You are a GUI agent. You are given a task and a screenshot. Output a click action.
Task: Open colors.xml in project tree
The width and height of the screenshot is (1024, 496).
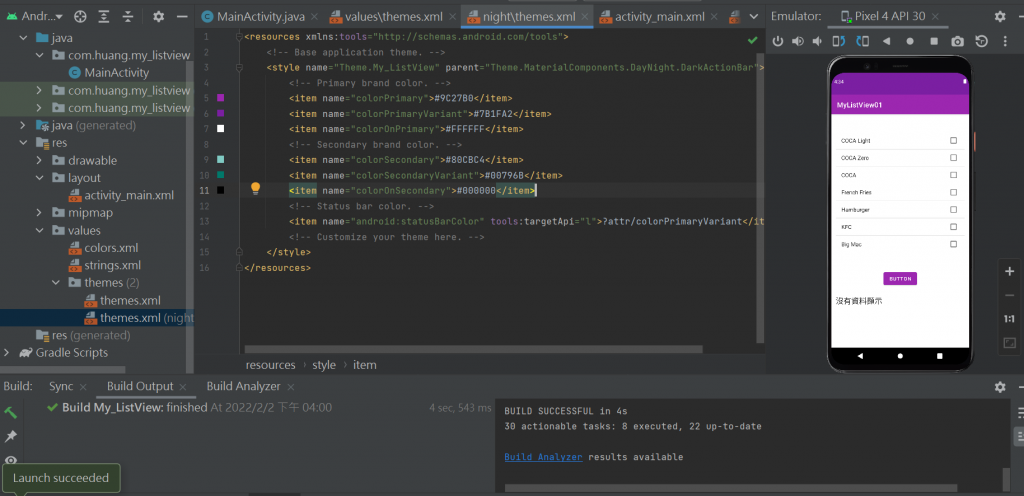[111, 248]
